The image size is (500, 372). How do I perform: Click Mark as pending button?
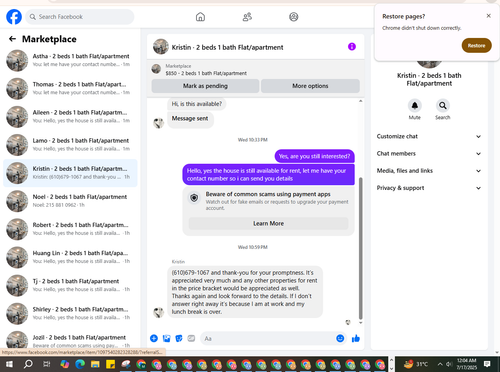[205, 86]
